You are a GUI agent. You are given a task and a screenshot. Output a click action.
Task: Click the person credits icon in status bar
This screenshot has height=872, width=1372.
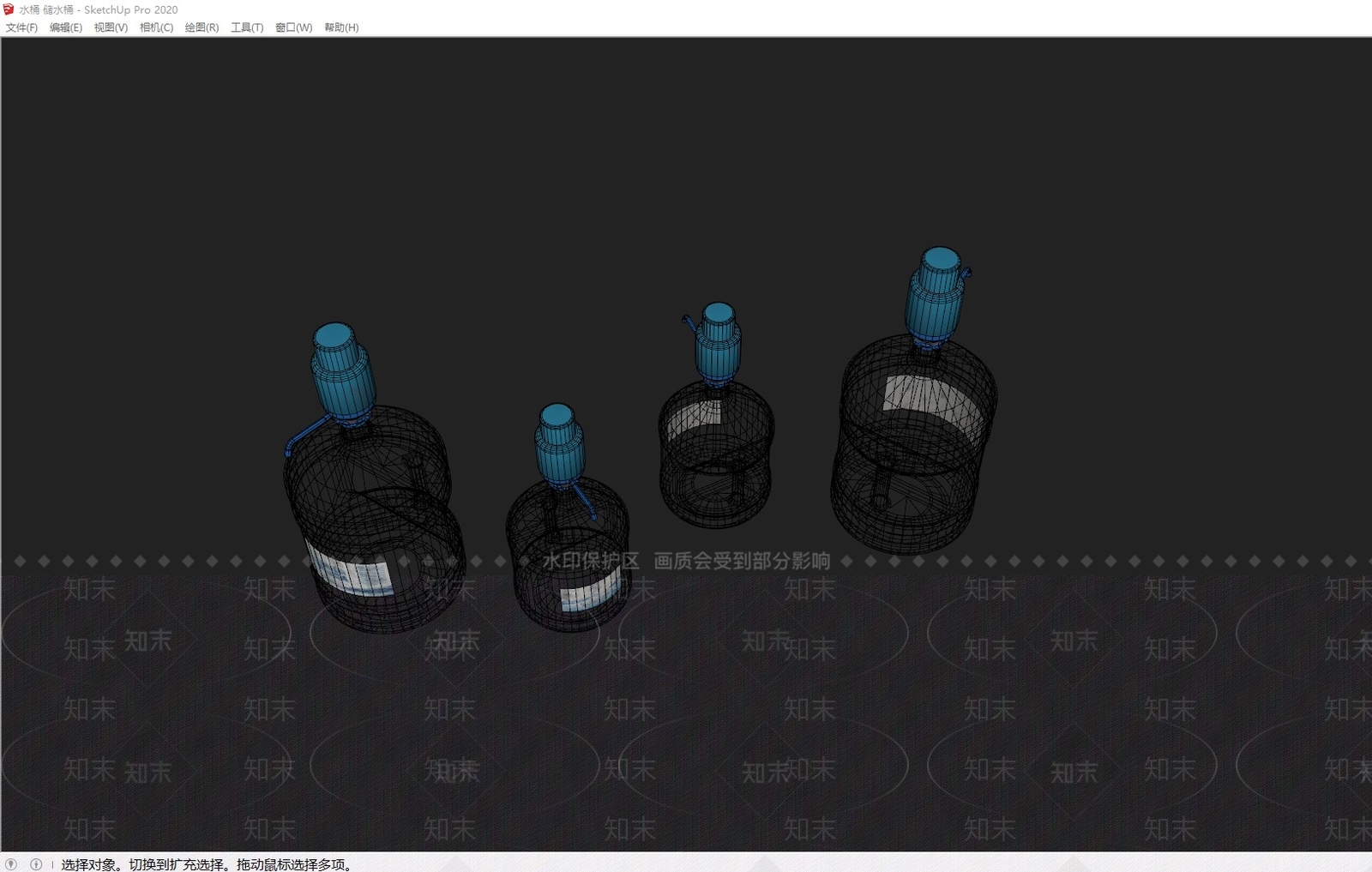tap(36, 864)
